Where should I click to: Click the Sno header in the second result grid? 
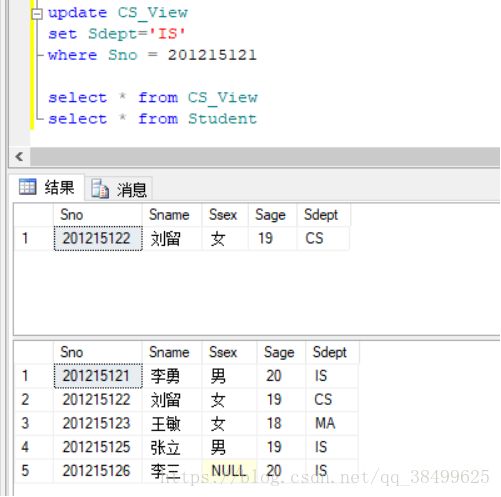tap(97, 352)
